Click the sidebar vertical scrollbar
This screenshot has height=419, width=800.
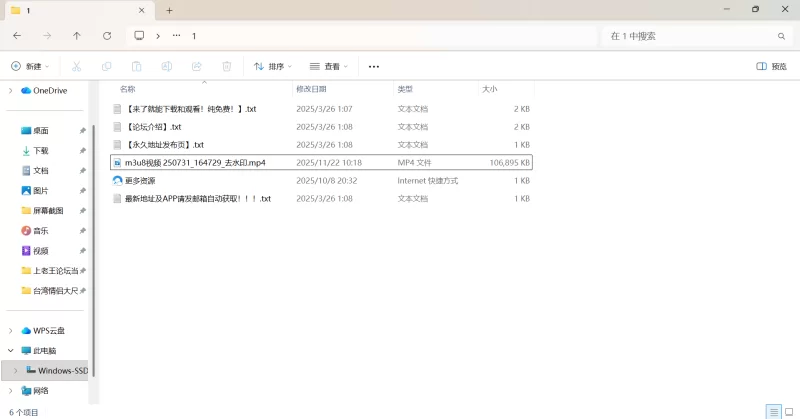pos(92,240)
